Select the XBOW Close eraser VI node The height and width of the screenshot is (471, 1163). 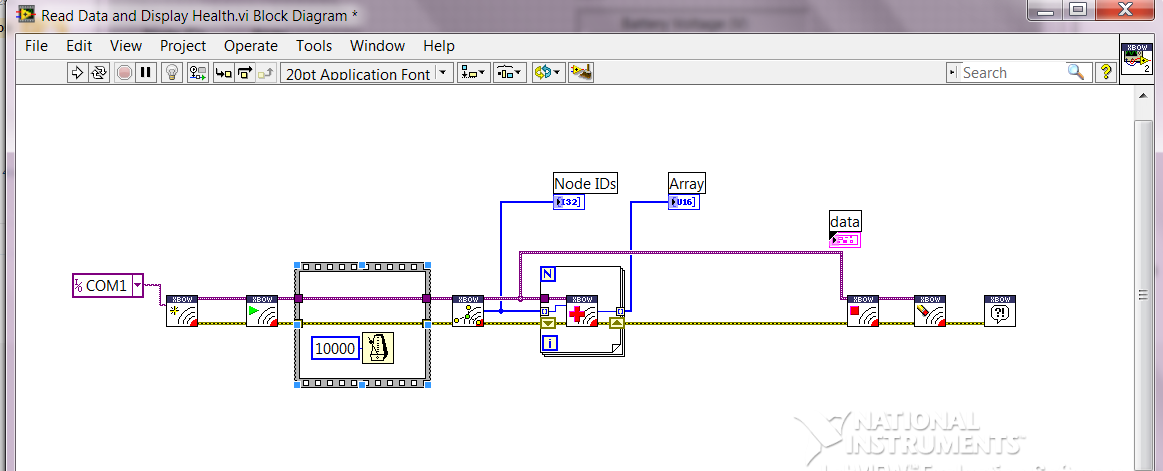pyautogui.click(x=930, y=311)
